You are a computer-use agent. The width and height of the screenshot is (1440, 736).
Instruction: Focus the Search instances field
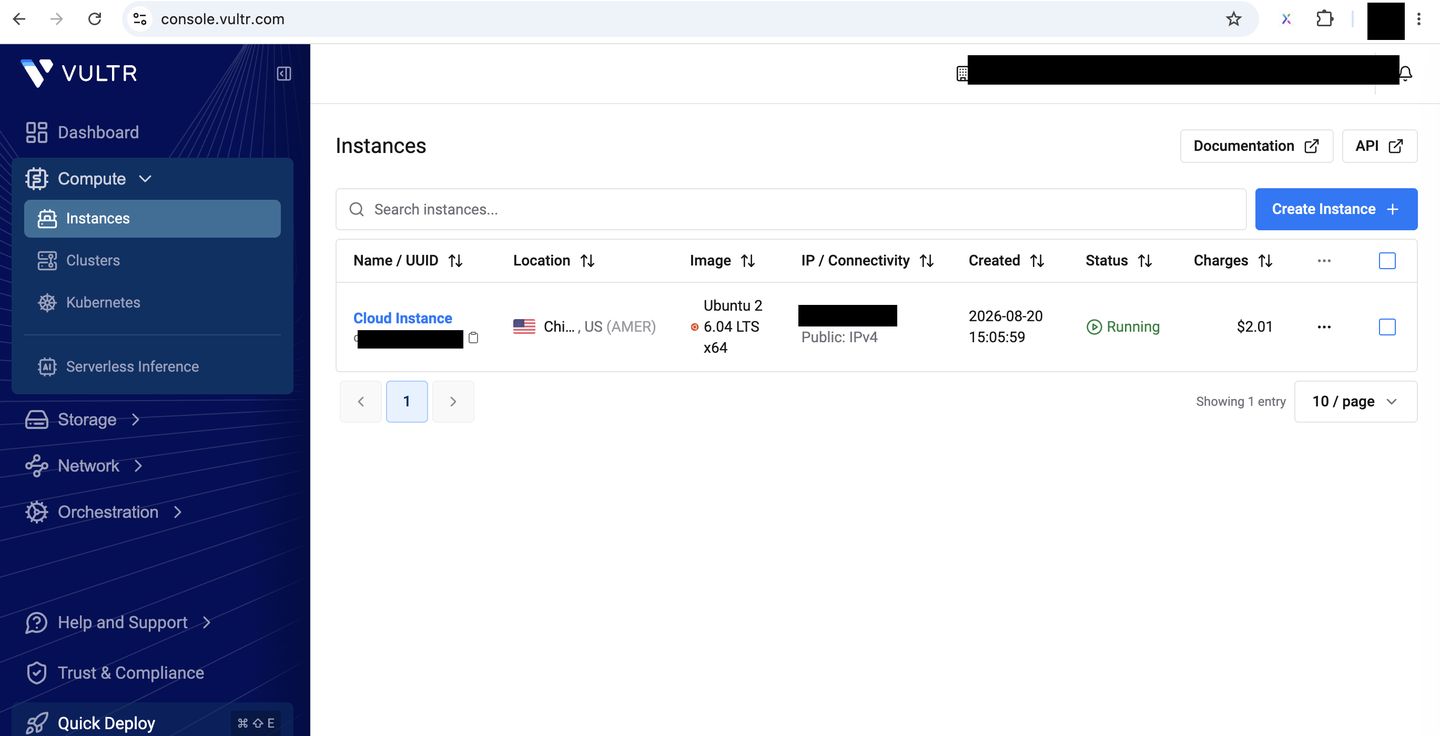(x=791, y=209)
